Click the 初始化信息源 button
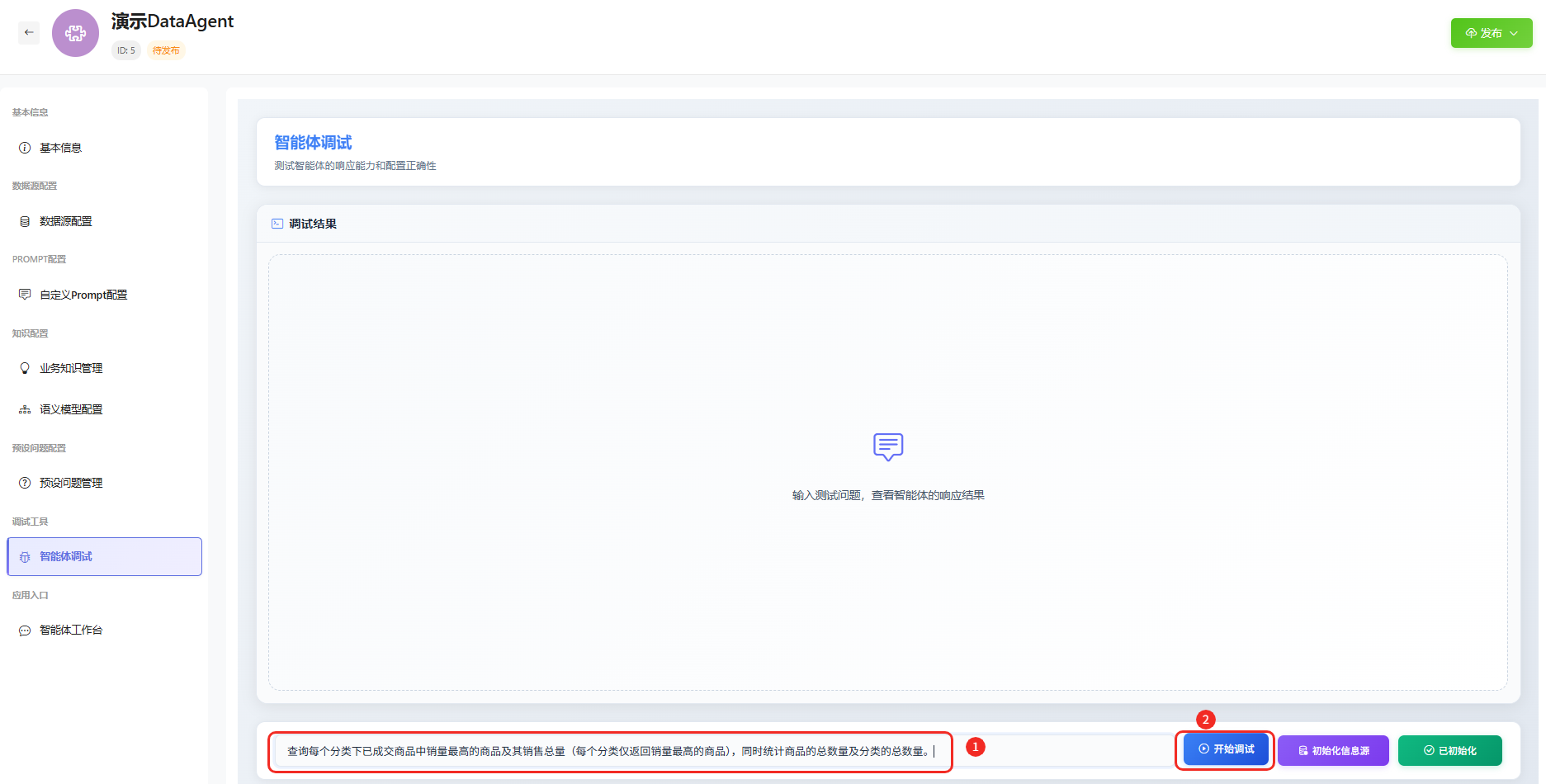Viewport: 1546px width, 784px height. point(1332,750)
